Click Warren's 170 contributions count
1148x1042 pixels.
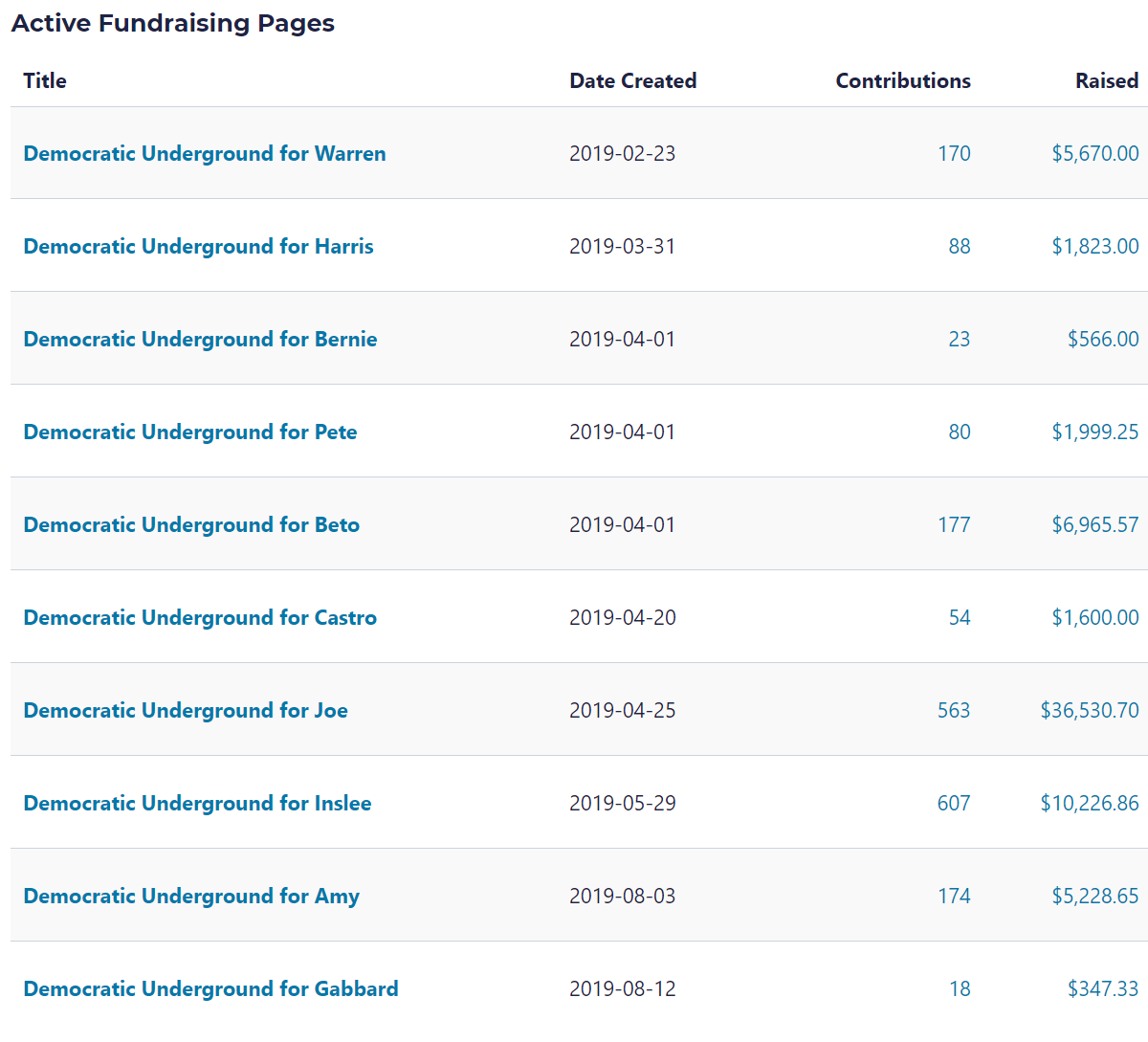point(954,153)
